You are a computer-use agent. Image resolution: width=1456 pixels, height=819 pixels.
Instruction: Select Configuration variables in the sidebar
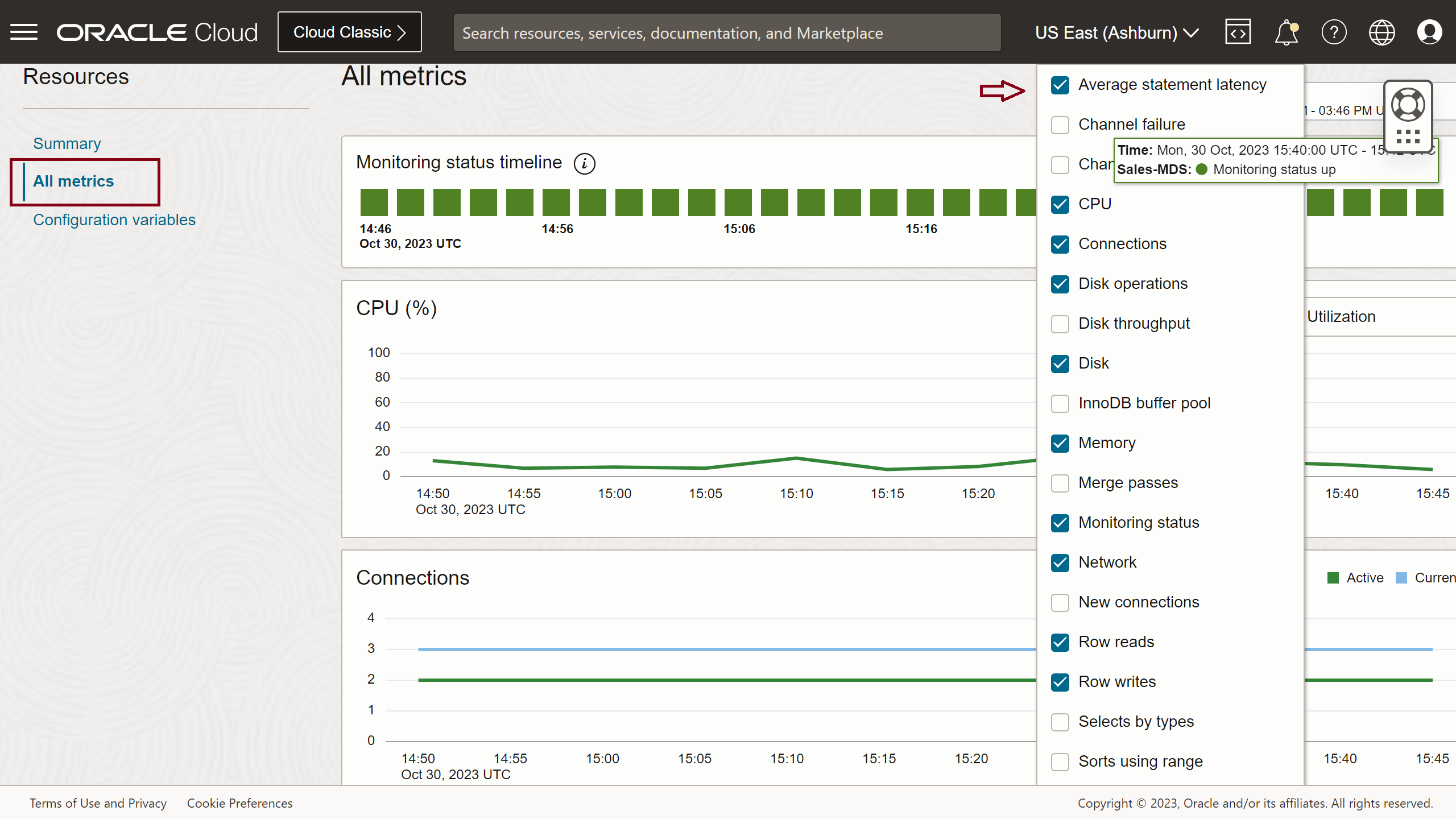coord(114,220)
